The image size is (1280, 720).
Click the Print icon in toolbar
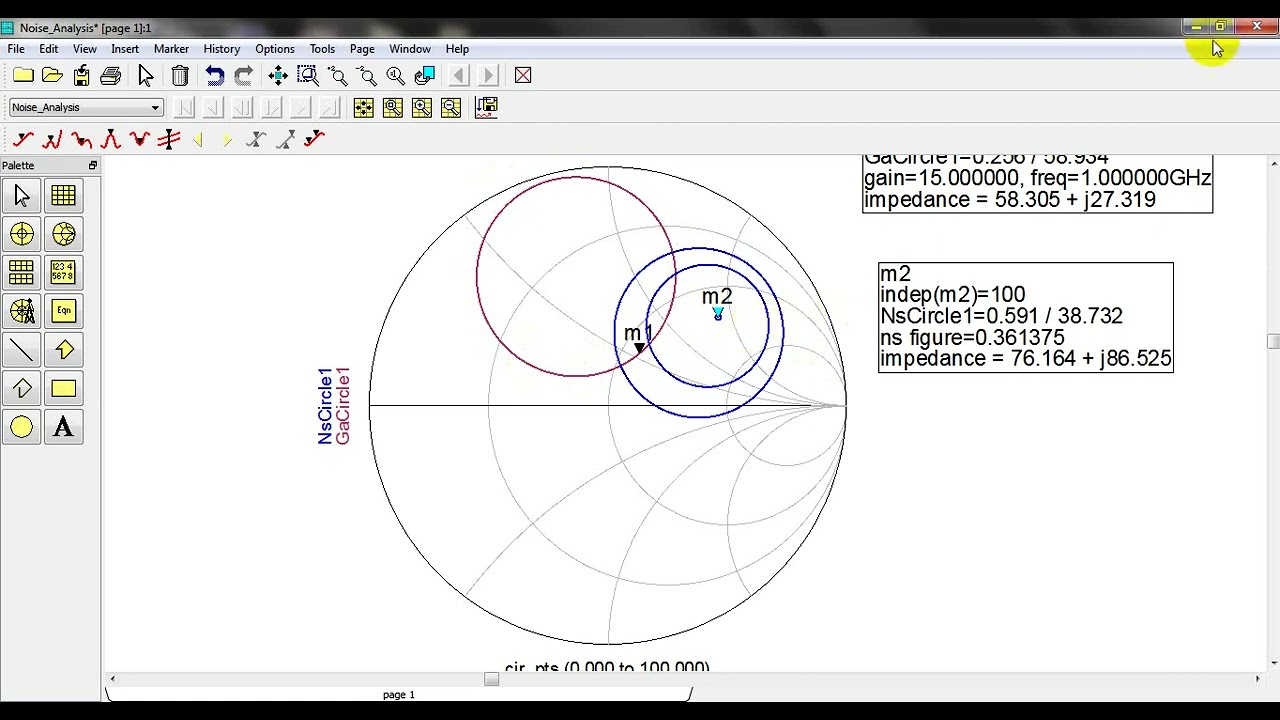[110, 76]
